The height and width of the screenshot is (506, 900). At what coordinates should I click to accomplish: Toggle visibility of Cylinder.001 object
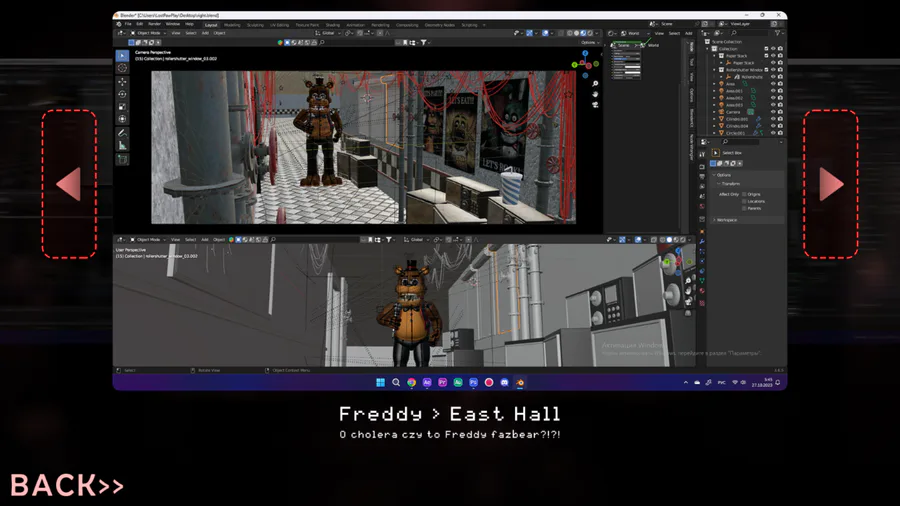[773, 119]
